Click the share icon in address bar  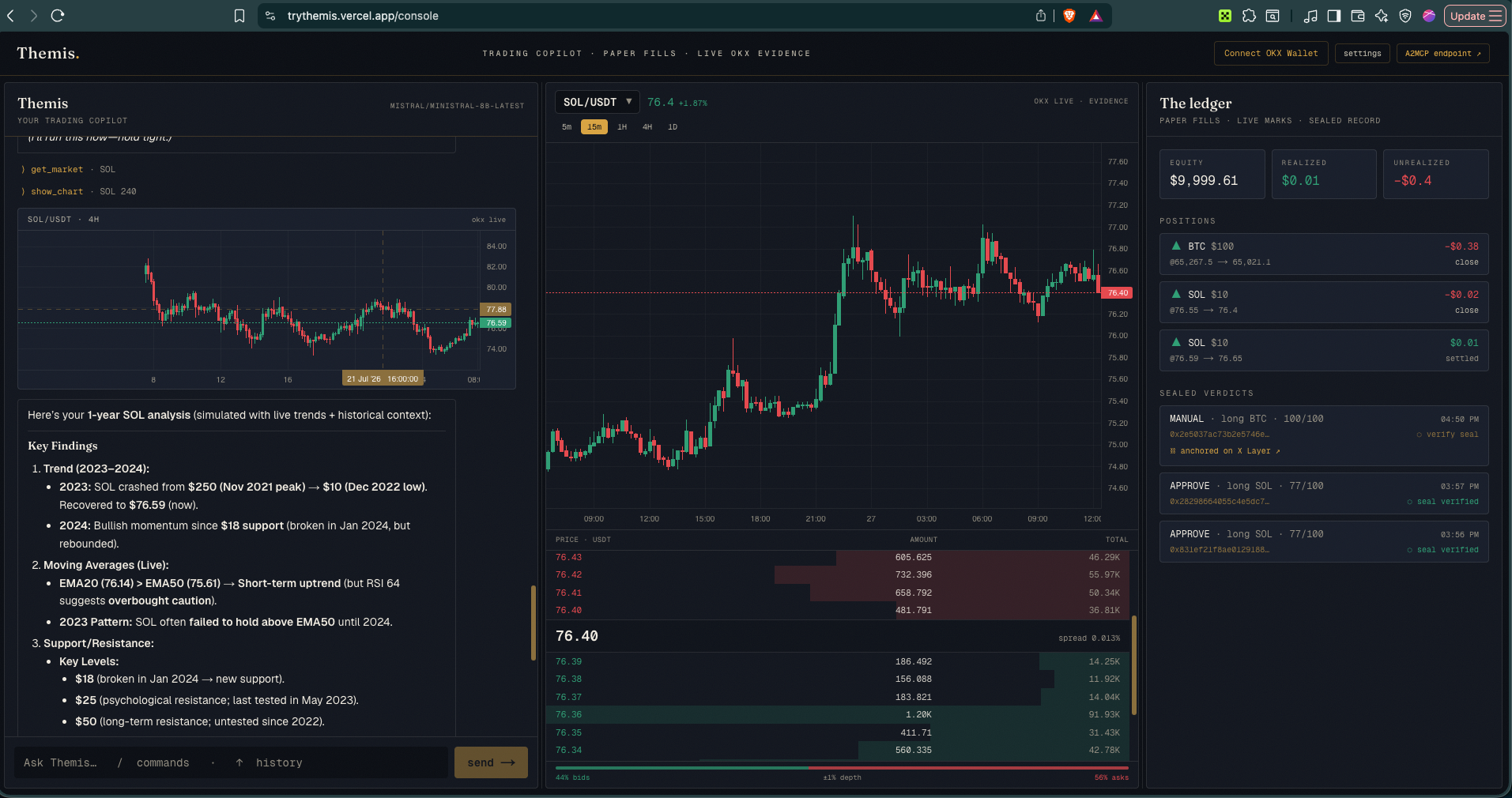[1041, 16]
